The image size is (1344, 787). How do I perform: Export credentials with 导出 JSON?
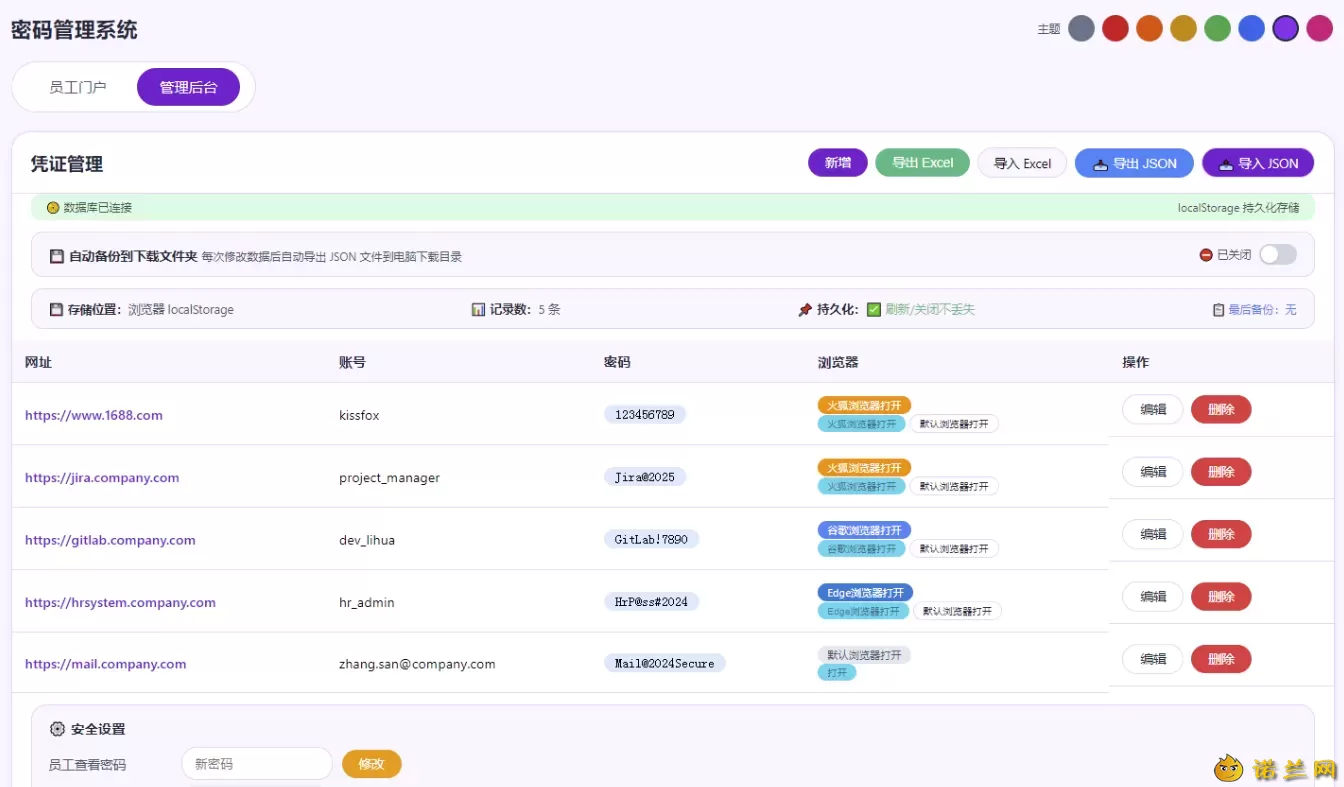[1134, 163]
